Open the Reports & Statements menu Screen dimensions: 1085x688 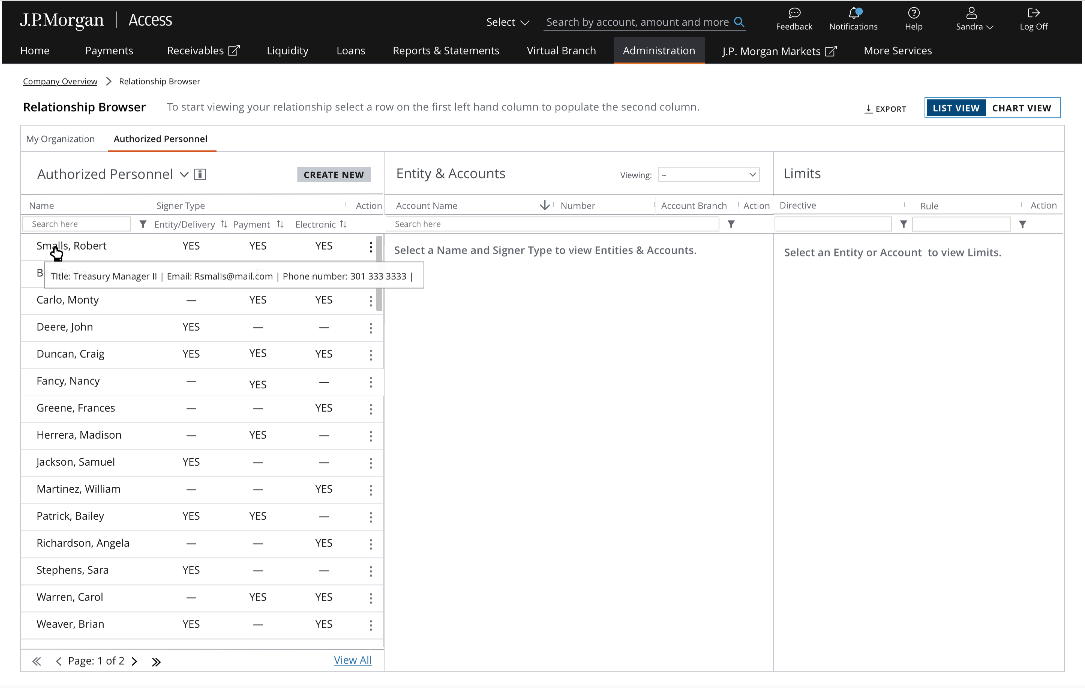pyautogui.click(x=446, y=51)
